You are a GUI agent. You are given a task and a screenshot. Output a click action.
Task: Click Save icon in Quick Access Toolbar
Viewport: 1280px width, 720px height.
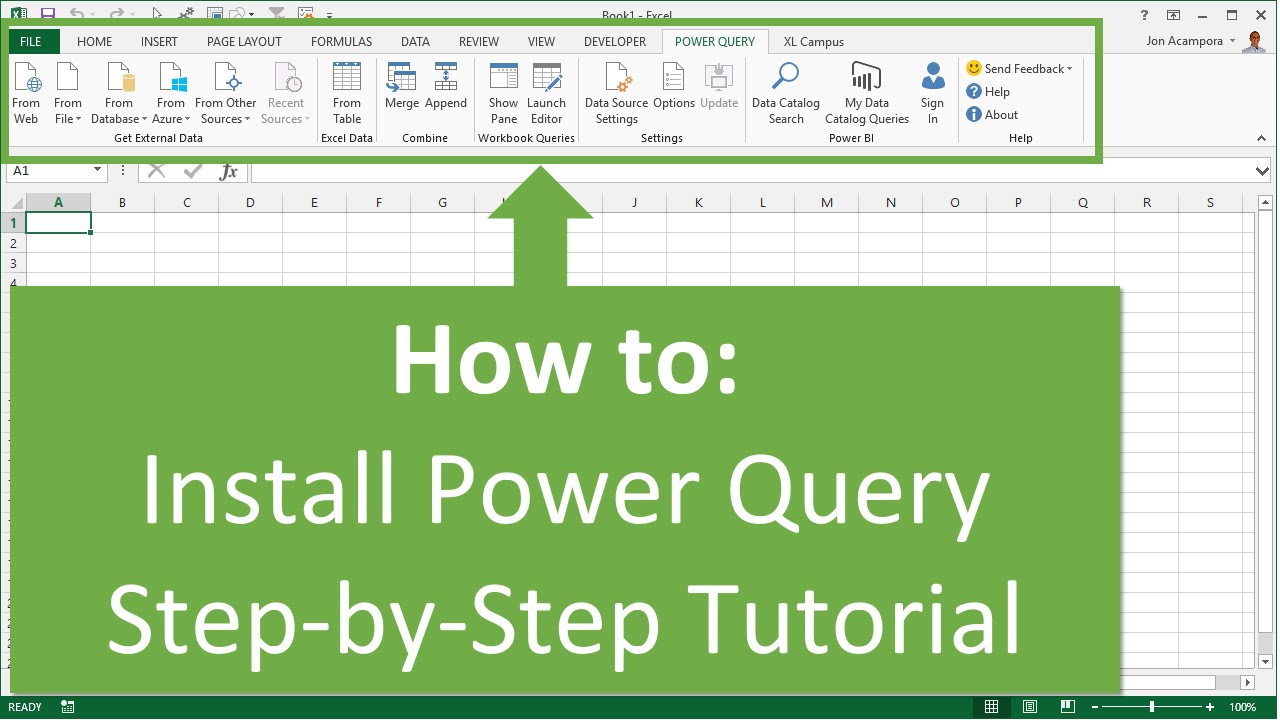(48, 15)
